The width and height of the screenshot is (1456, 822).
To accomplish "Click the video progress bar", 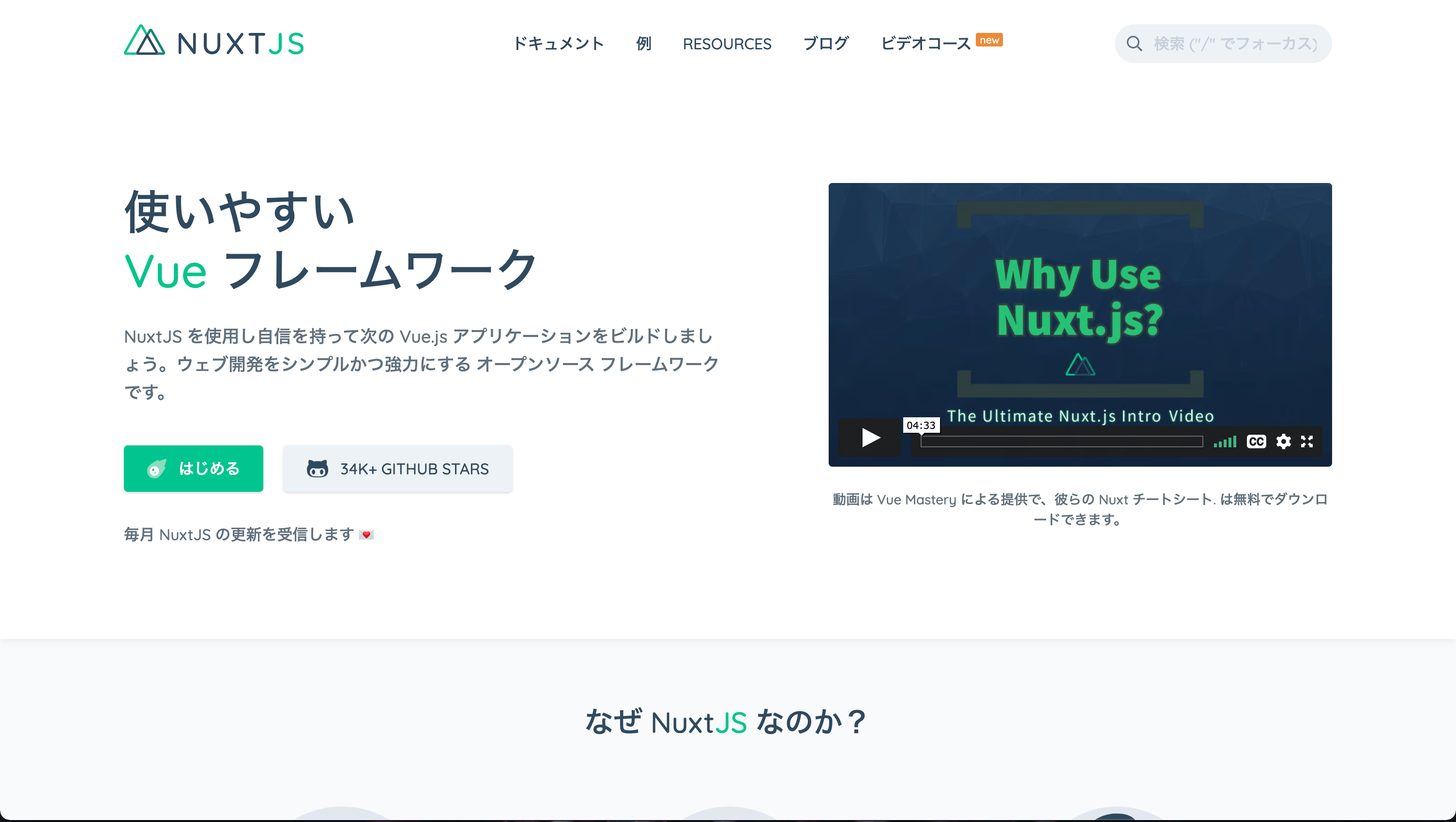I will click(x=1062, y=441).
